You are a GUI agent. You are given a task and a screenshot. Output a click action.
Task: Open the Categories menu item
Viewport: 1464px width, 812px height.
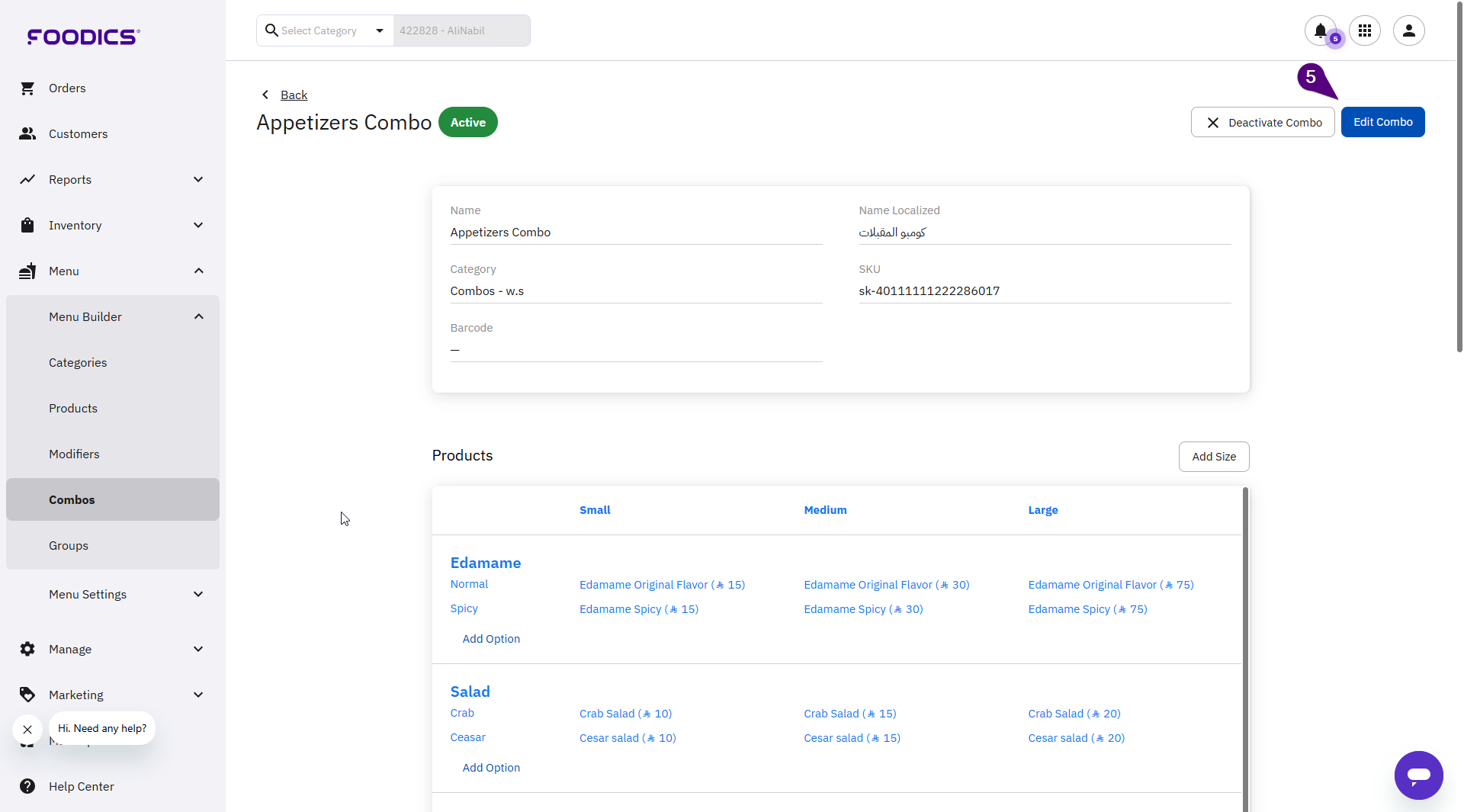click(78, 363)
